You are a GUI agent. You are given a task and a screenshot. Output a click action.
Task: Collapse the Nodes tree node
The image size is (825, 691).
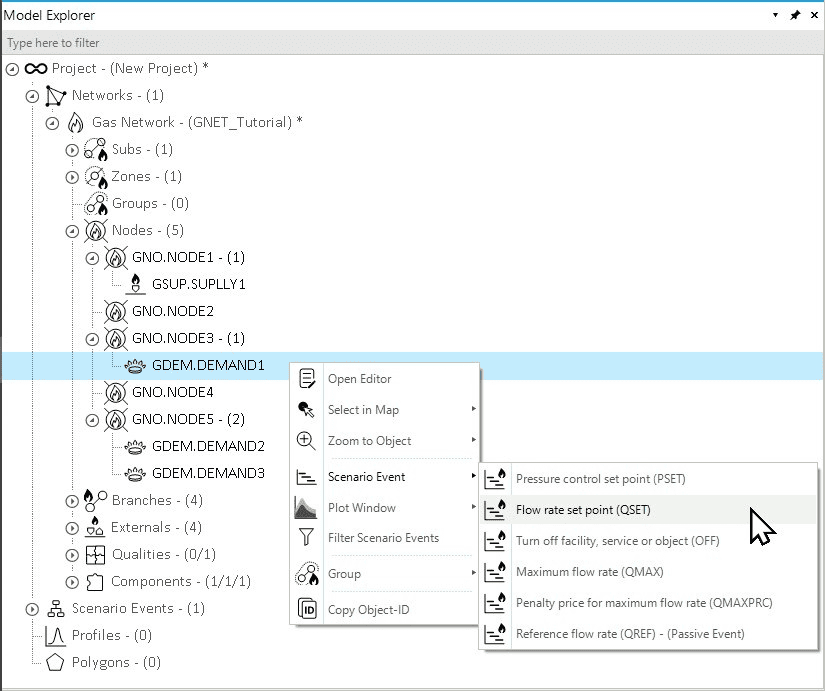(x=72, y=231)
